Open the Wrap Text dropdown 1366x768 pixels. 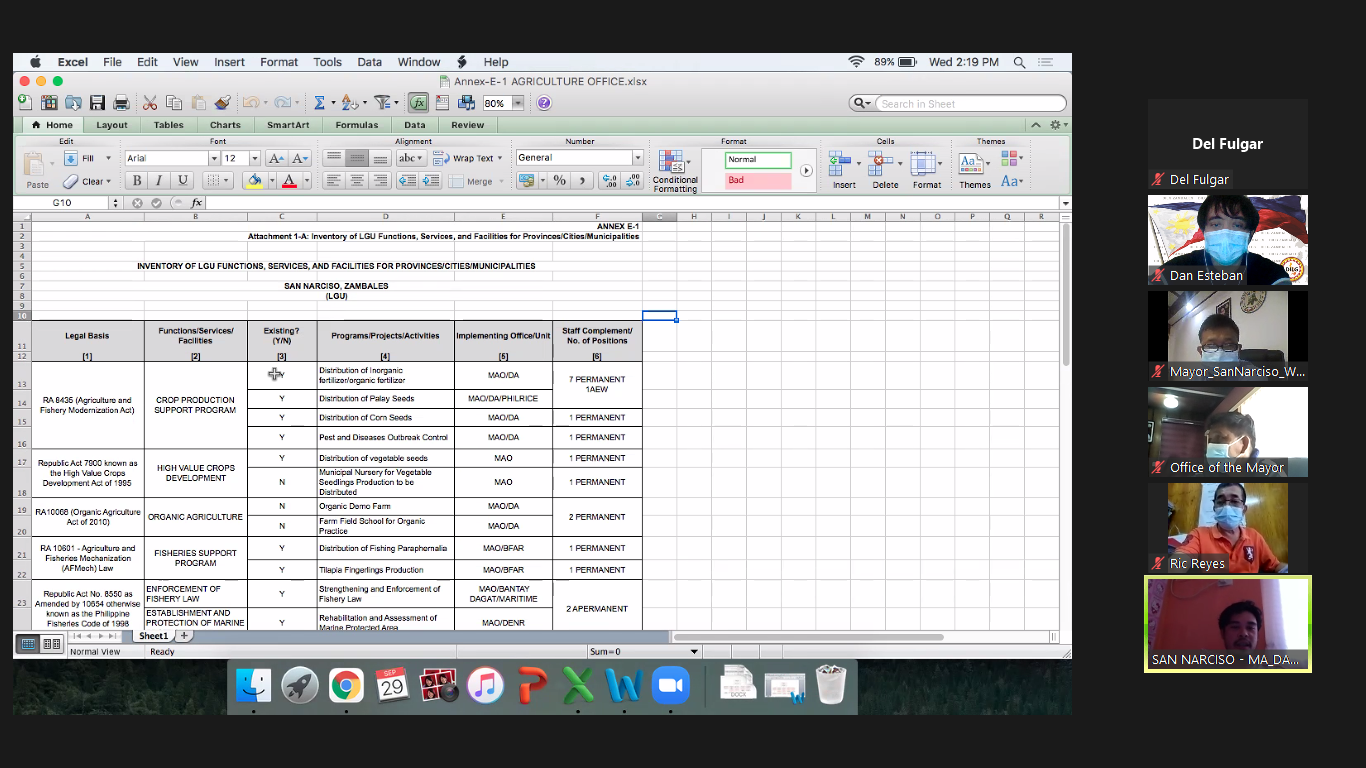(500, 158)
